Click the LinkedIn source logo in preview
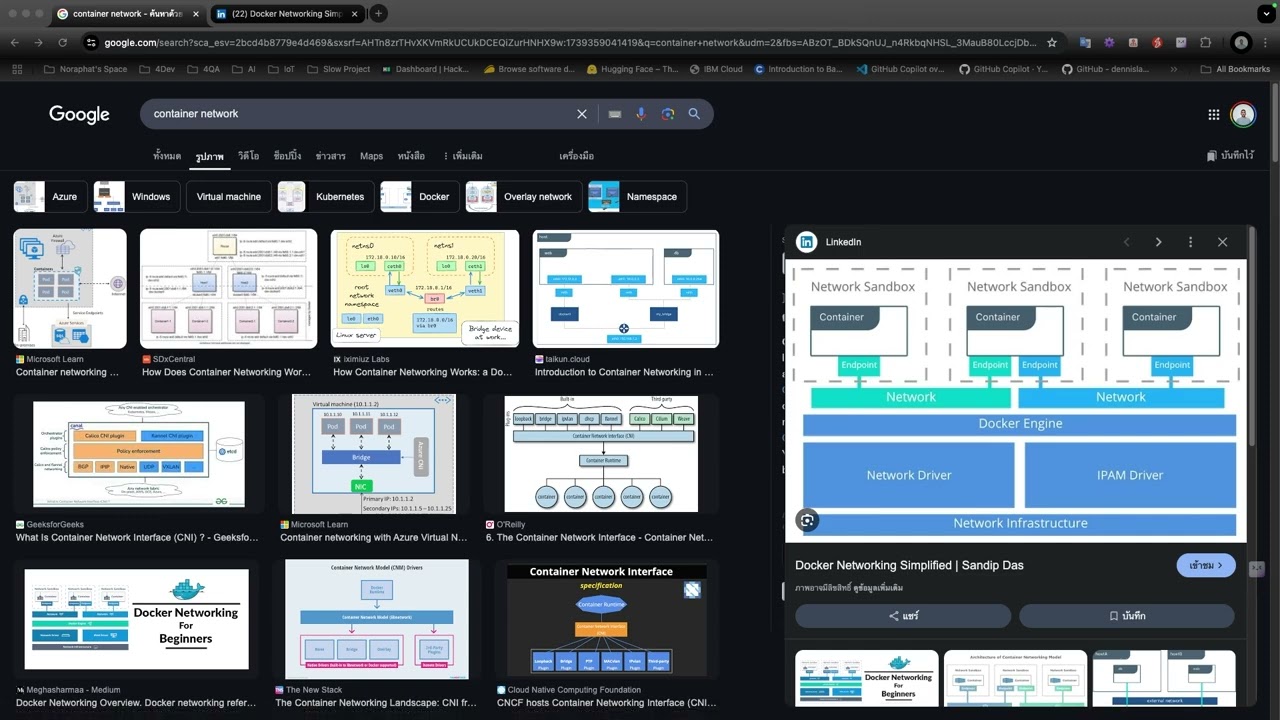1280x720 pixels. (x=806, y=242)
